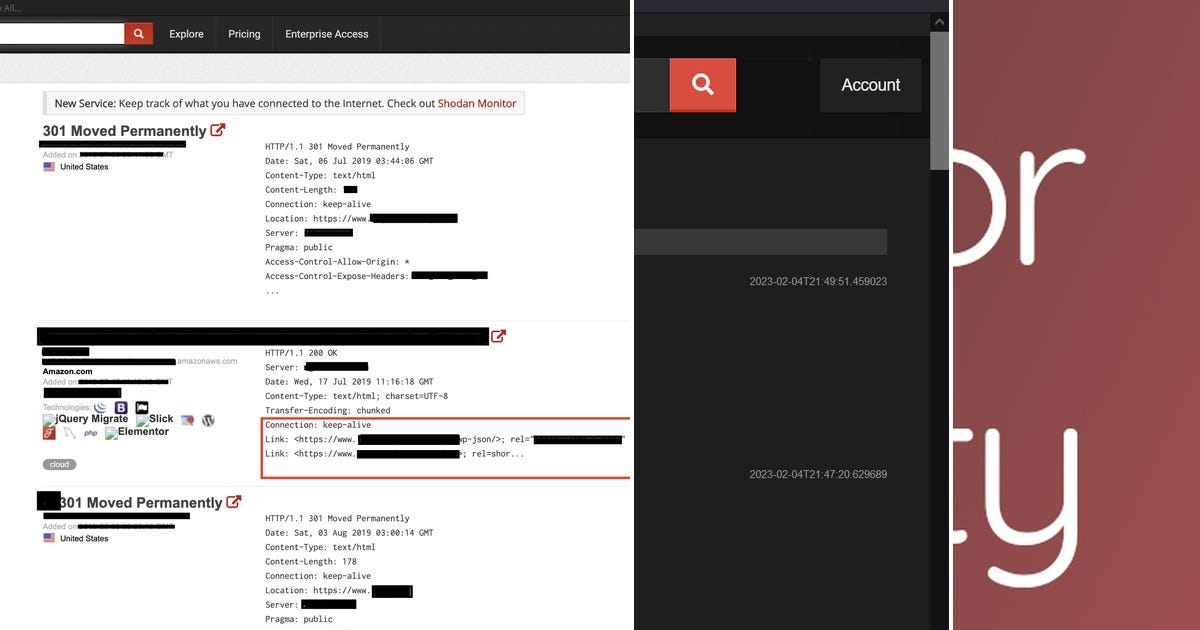The image size is (1200, 630).
Task: Click the jQuery technology icon
Action: [100, 407]
